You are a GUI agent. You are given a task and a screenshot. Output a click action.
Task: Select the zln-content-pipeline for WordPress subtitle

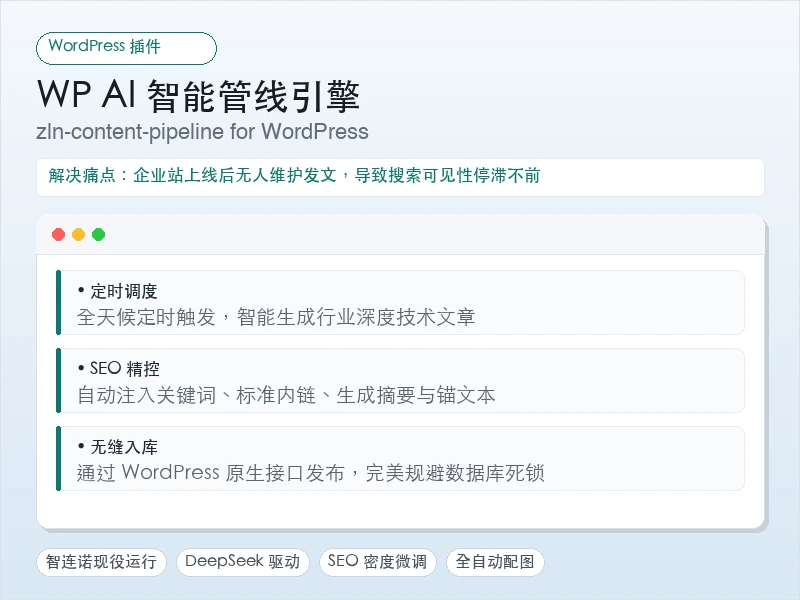(x=202, y=132)
